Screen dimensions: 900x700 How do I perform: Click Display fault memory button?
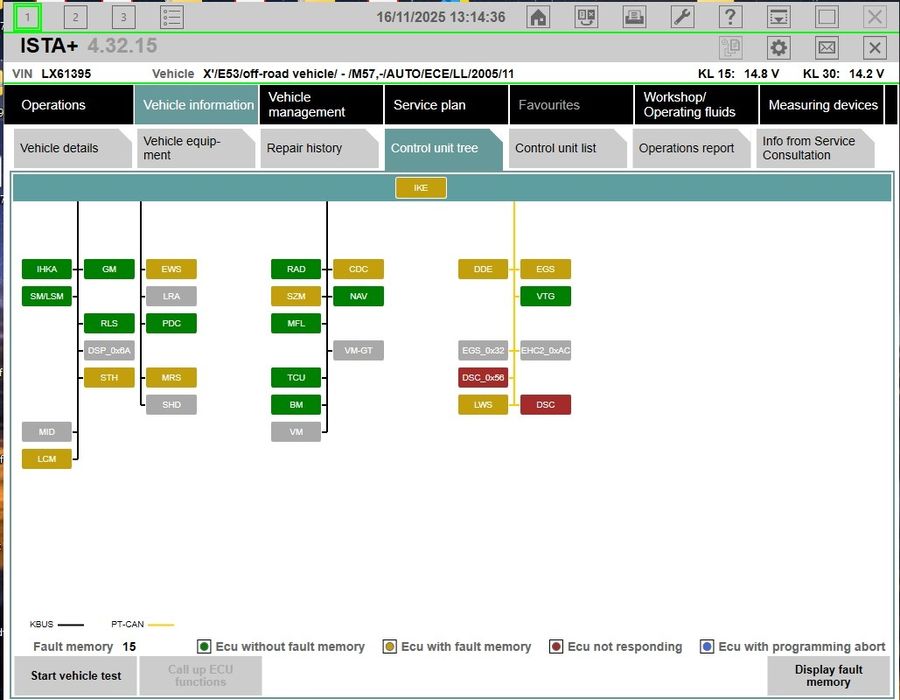(828, 675)
